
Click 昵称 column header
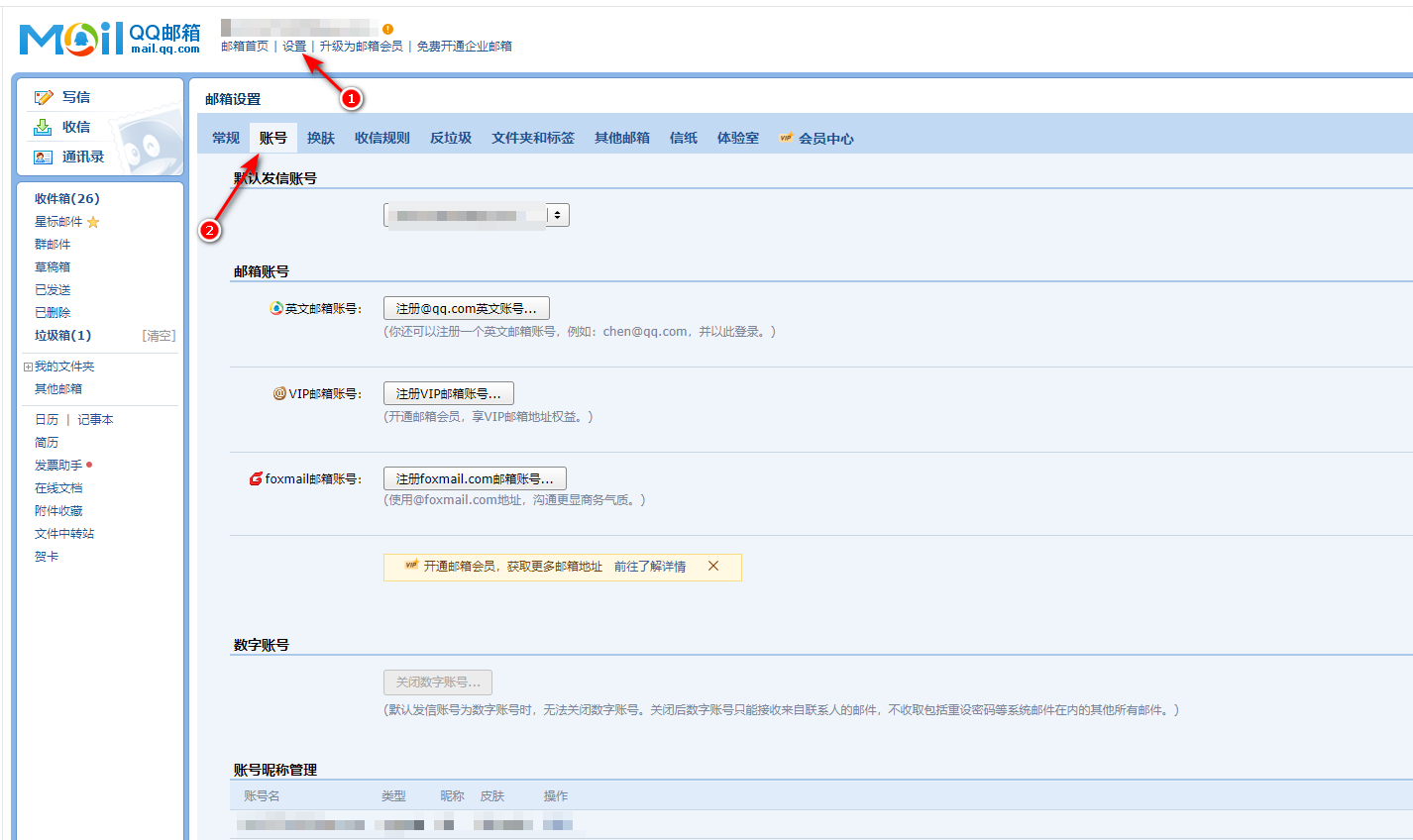tap(452, 796)
